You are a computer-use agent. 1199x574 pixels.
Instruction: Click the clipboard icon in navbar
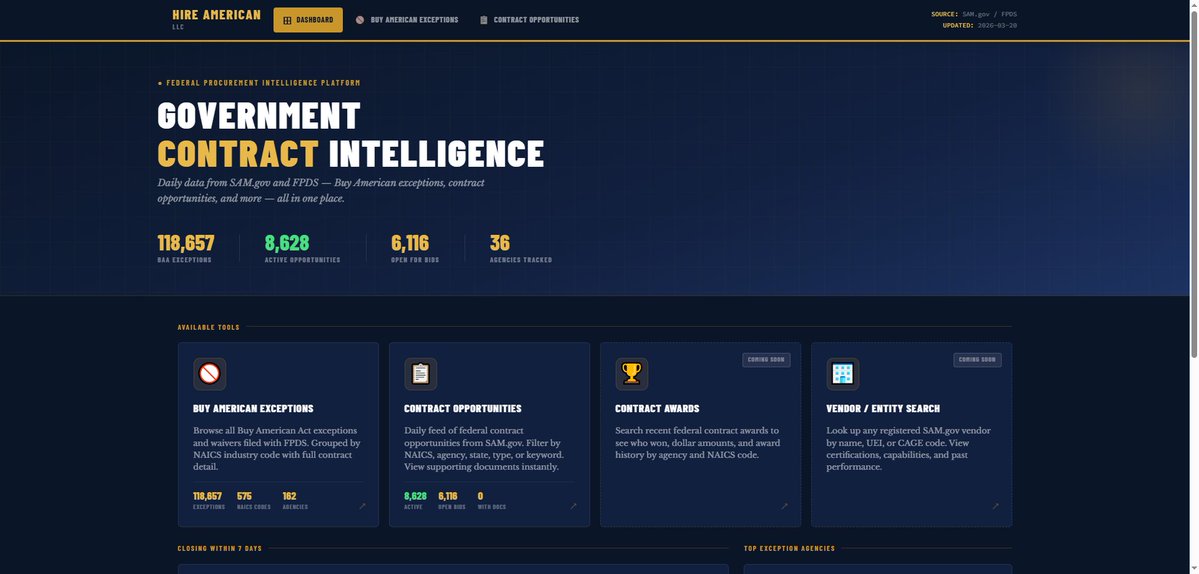coord(483,20)
